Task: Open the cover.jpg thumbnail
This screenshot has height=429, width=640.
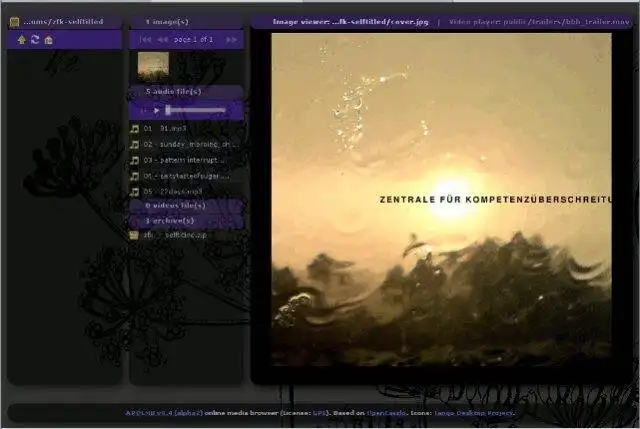Action: (153, 66)
